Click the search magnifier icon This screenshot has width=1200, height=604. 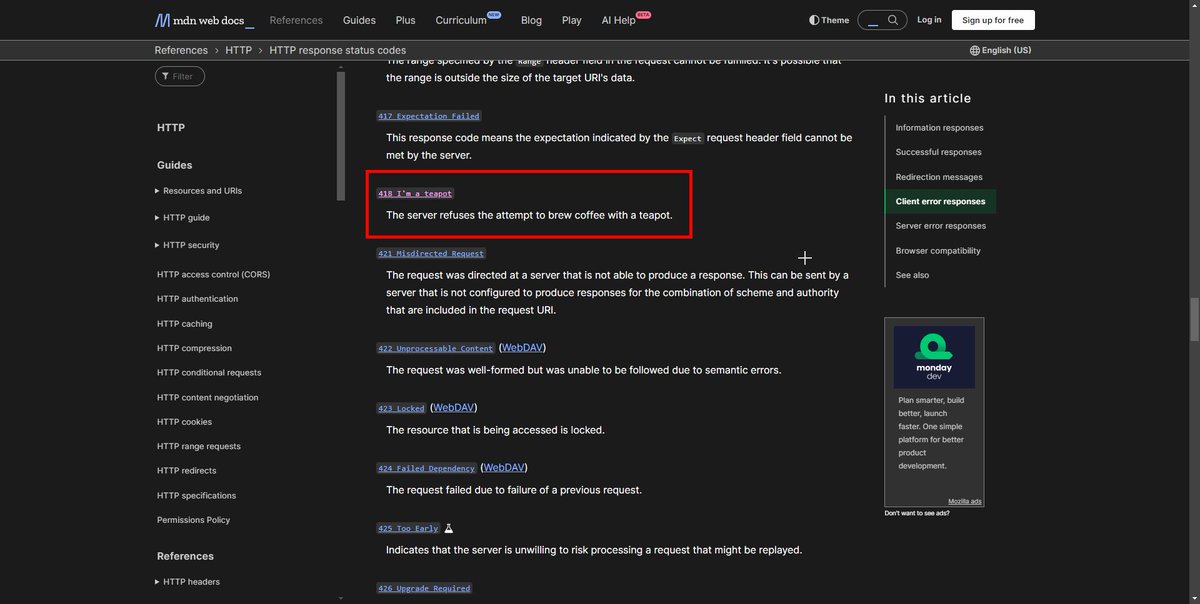coord(893,20)
